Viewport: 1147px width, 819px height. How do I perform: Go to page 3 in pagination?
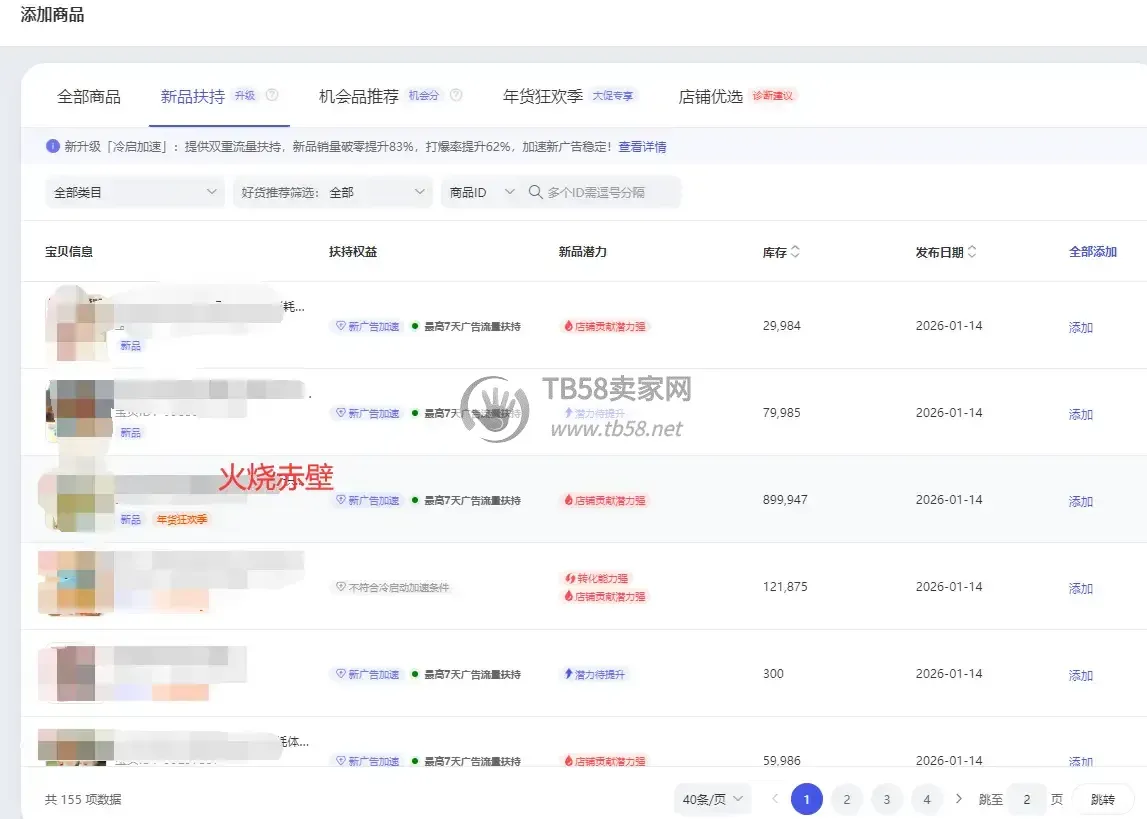[x=887, y=799]
